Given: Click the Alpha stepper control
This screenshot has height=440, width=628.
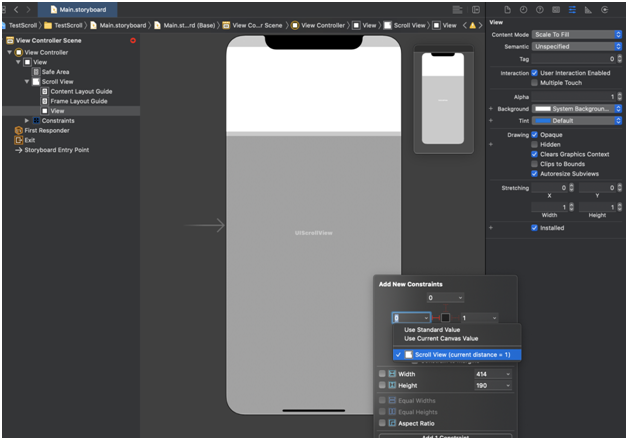Looking at the screenshot, I should (620, 97).
